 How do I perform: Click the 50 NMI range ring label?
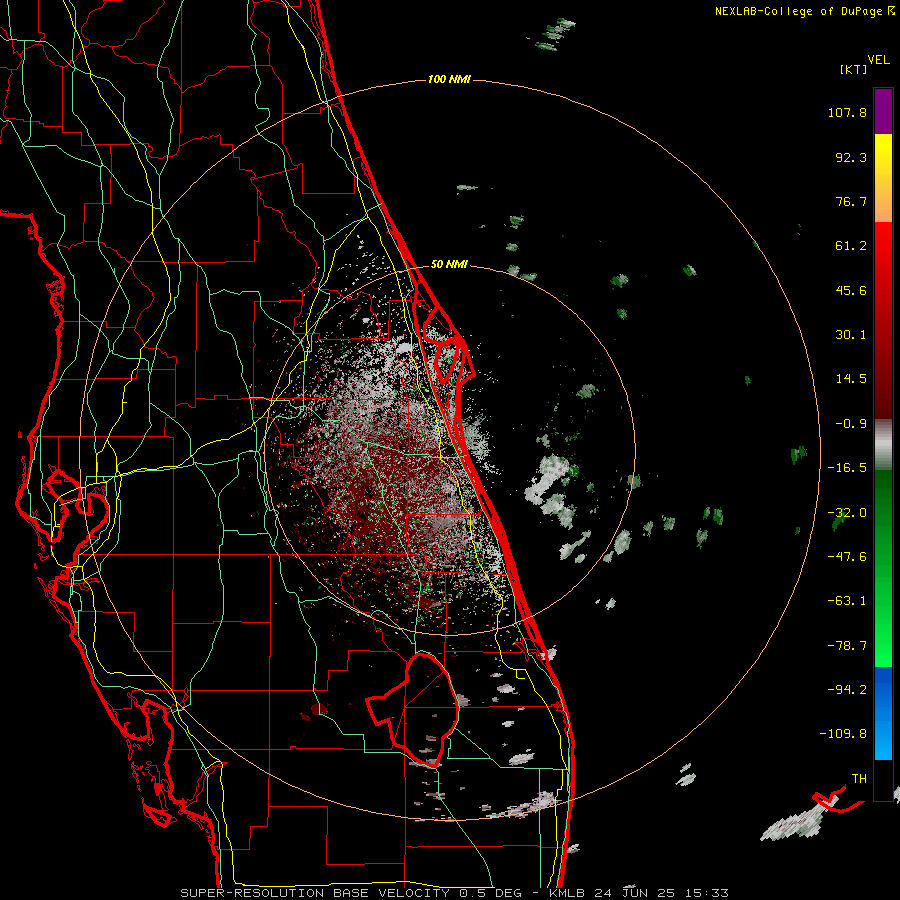pyautogui.click(x=449, y=264)
